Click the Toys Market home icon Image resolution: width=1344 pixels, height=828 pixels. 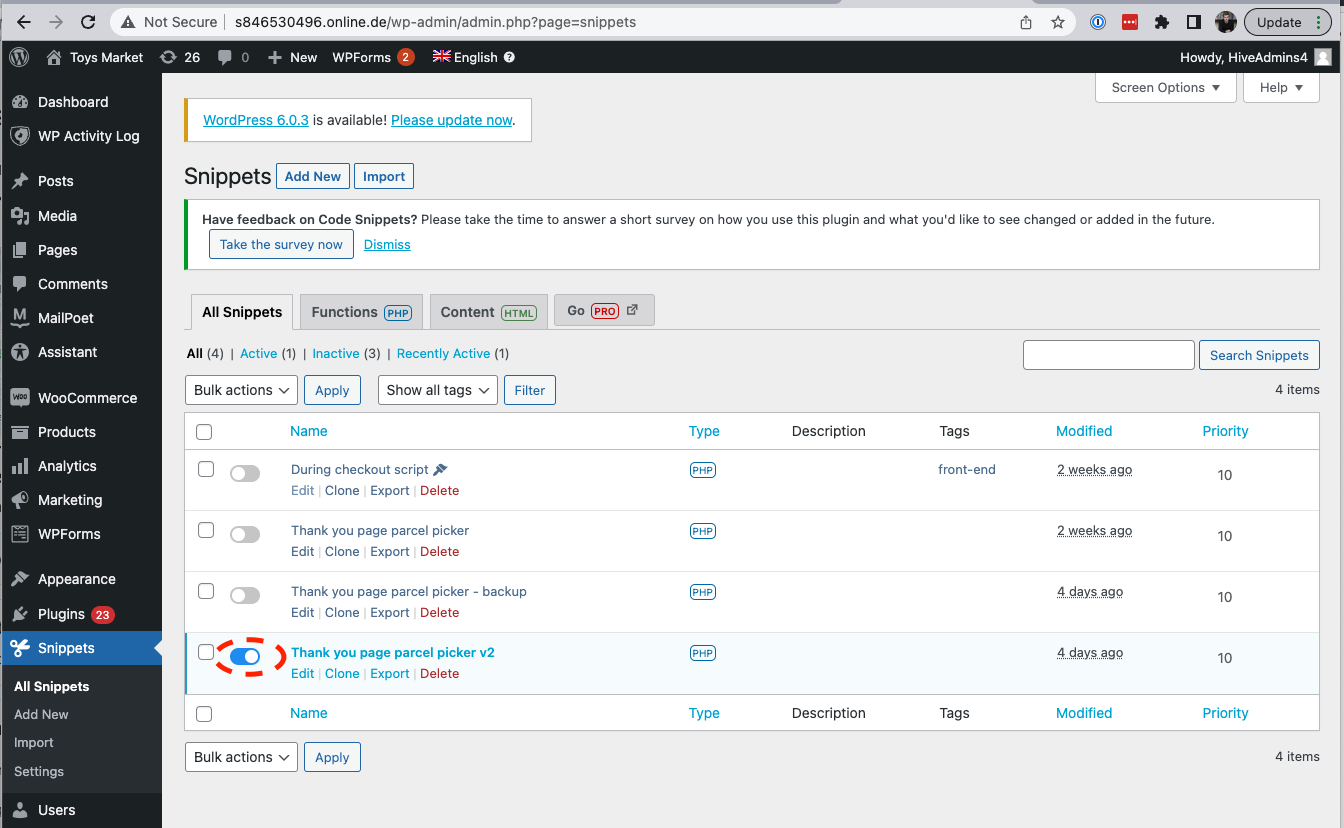(x=54, y=57)
